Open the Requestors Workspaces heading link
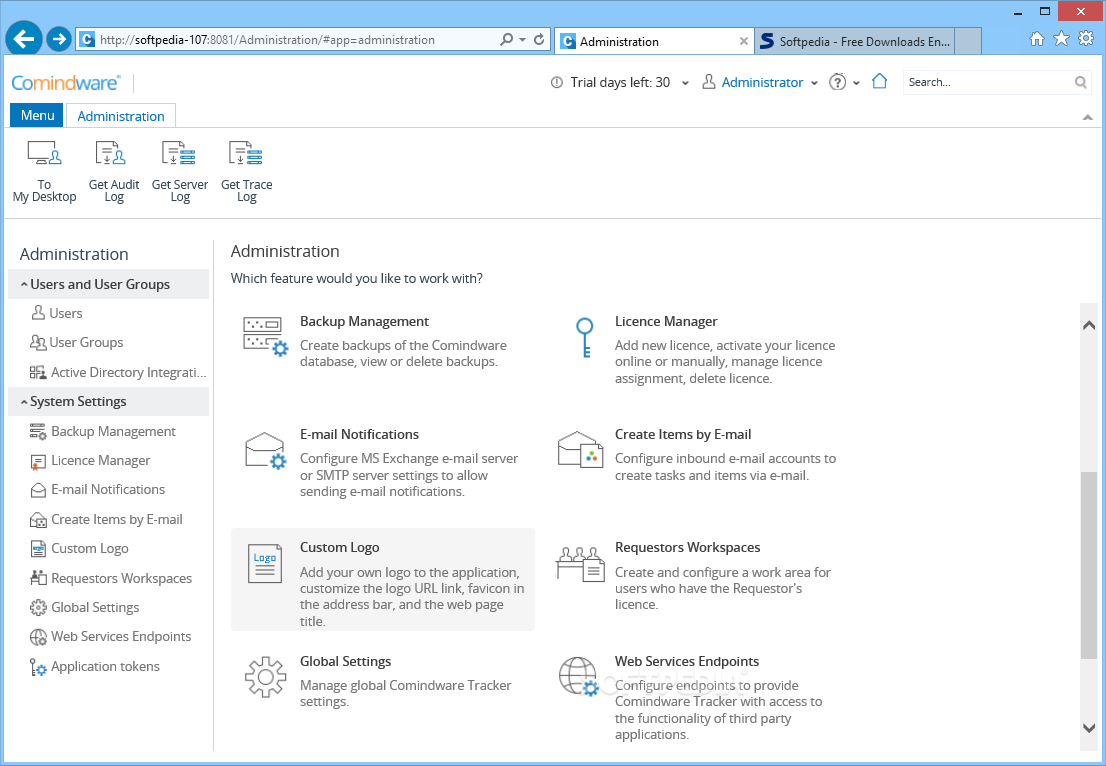 point(687,547)
